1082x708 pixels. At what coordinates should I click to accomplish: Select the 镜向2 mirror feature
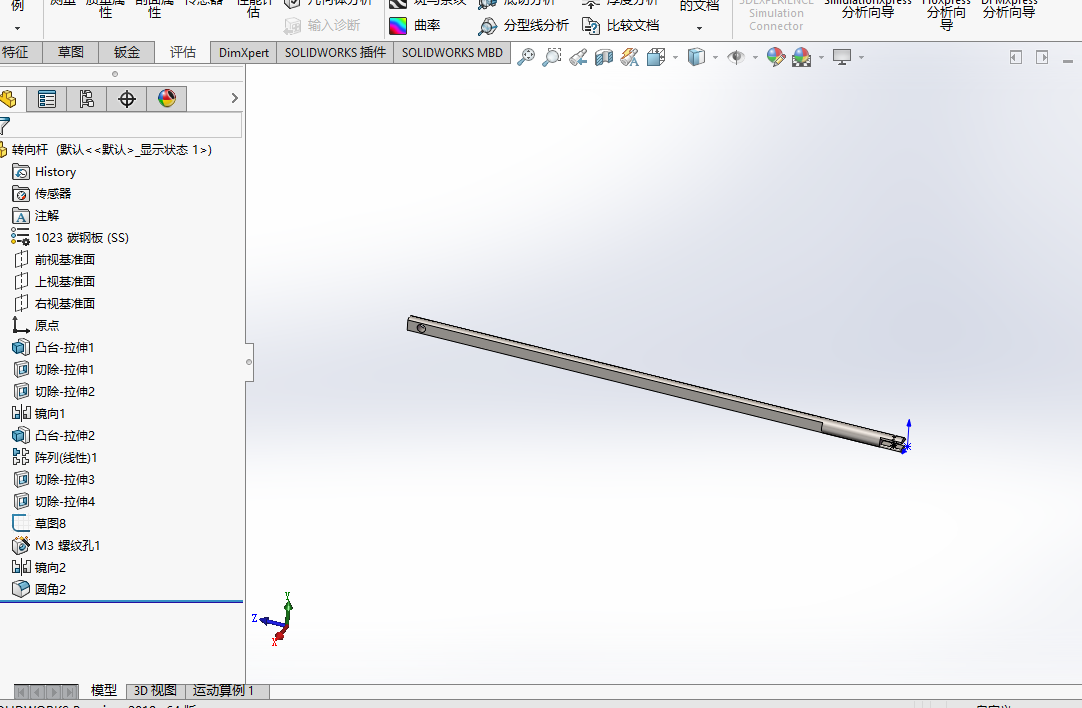coord(39,568)
